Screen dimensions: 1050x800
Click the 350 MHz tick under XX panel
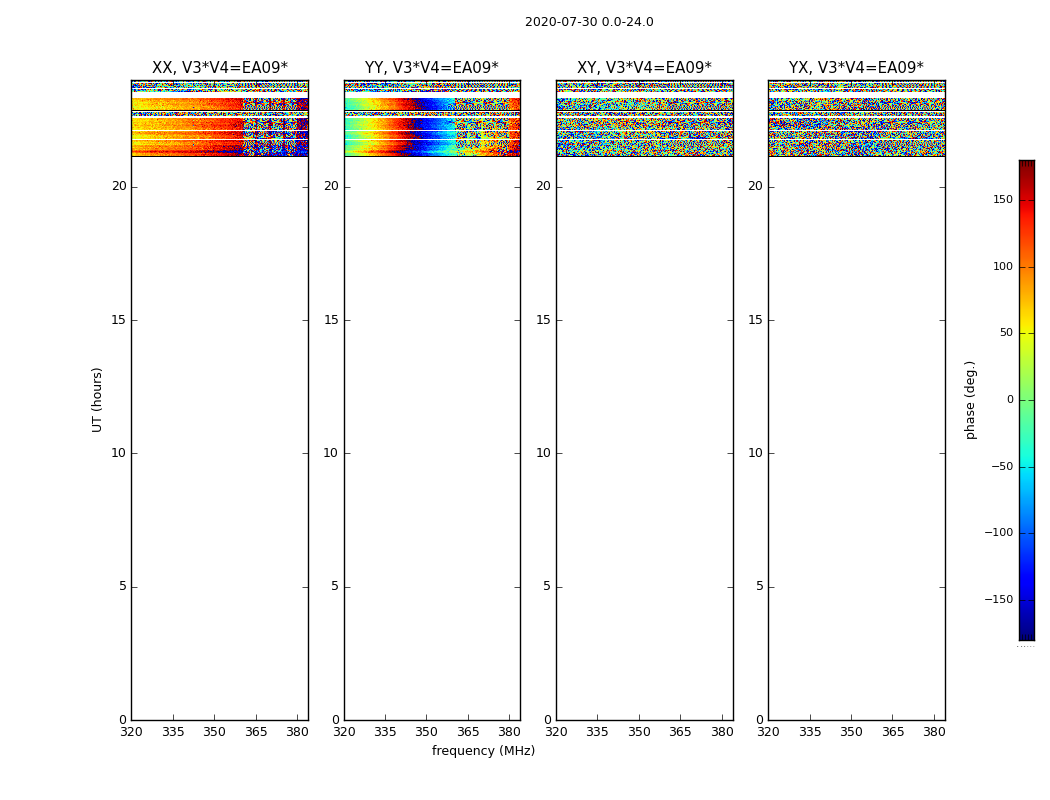pyautogui.click(x=214, y=732)
